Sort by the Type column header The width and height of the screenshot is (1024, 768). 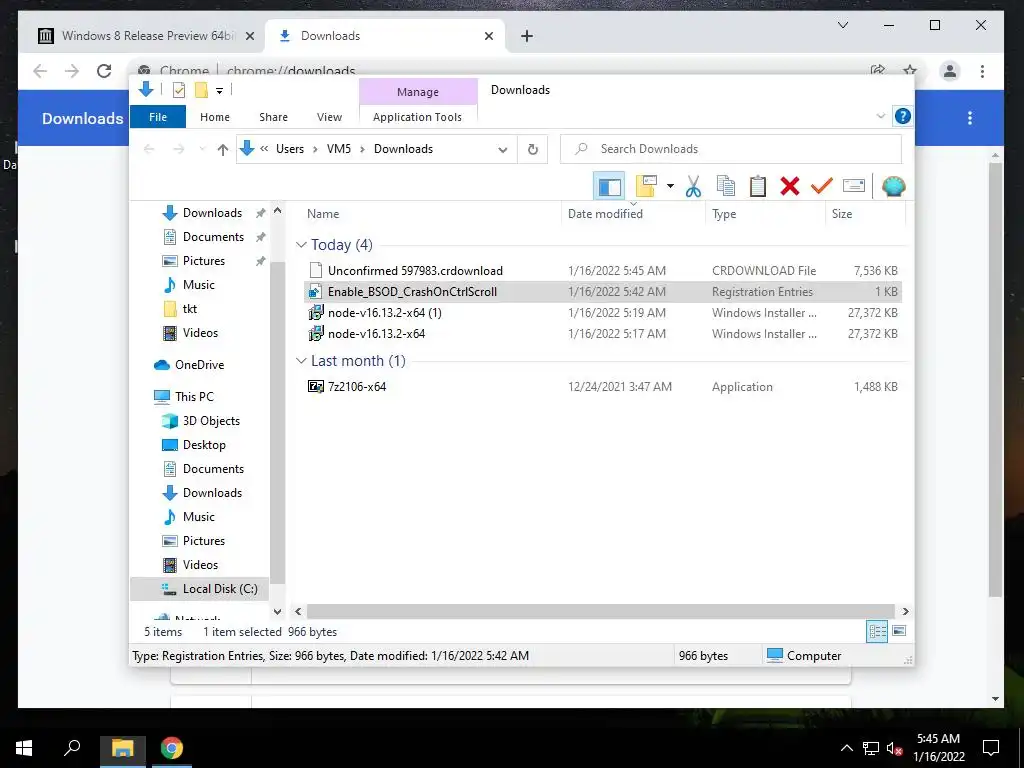tap(765, 214)
